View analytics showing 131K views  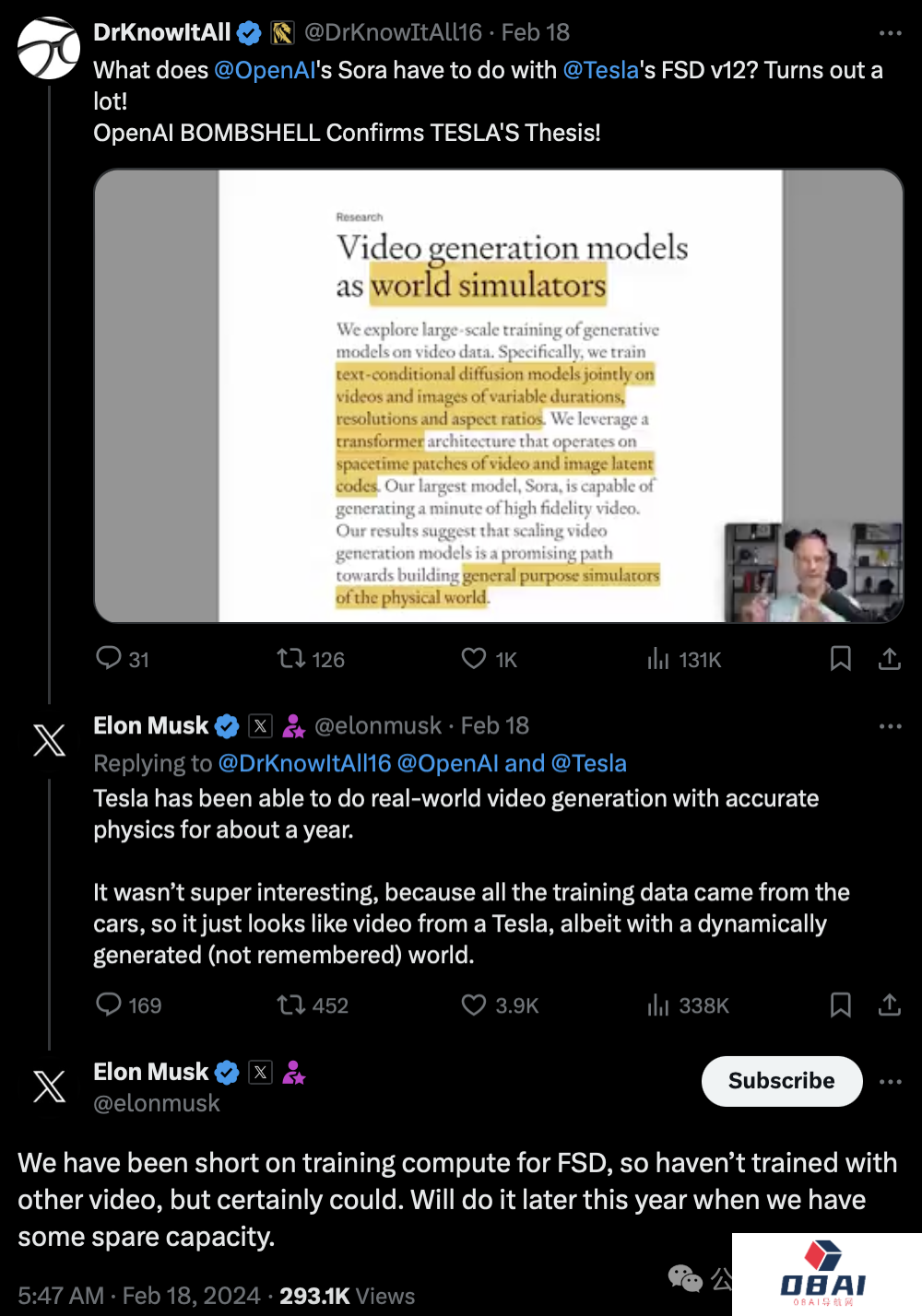pos(657,658)
